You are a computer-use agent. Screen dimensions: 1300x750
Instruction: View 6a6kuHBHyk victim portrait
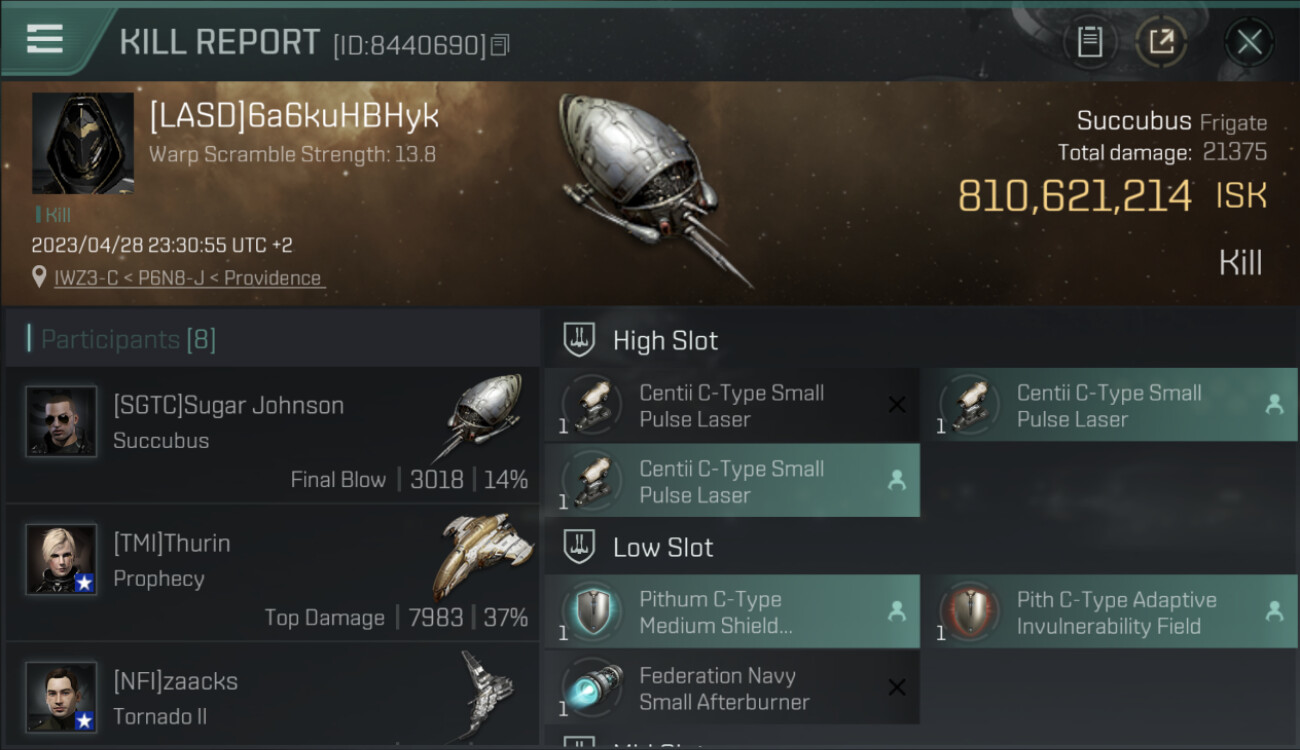click(x=82, y=143)
